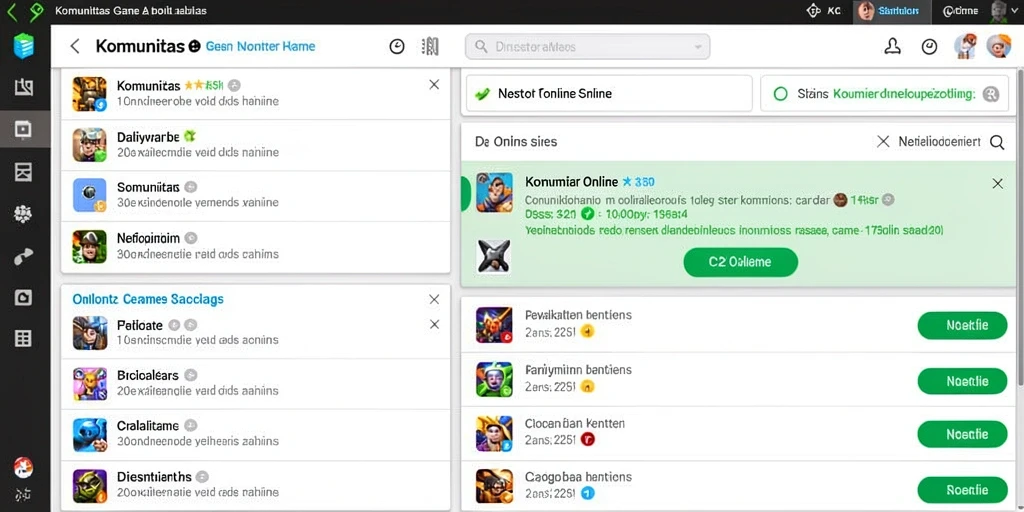Toggle the gray badge beside Somunitas
1024x512 pixels.
coord(191,187)
